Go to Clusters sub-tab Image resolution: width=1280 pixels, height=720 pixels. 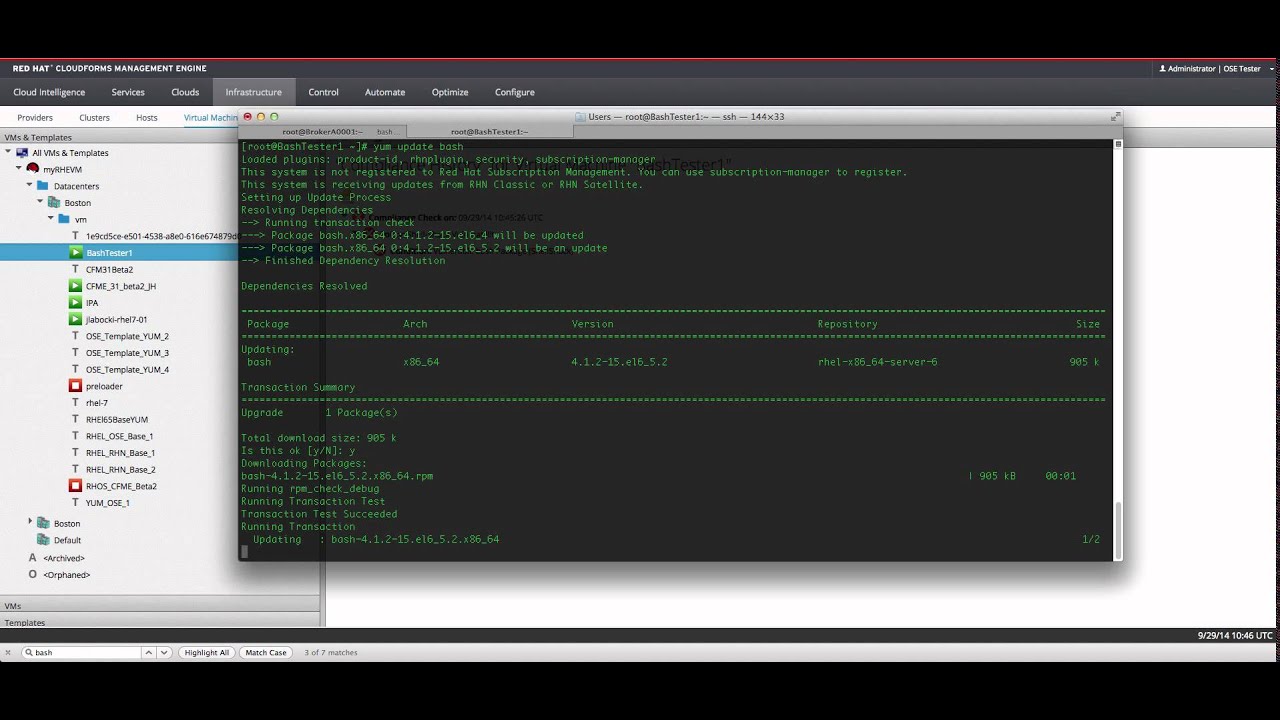pos(95,118)
